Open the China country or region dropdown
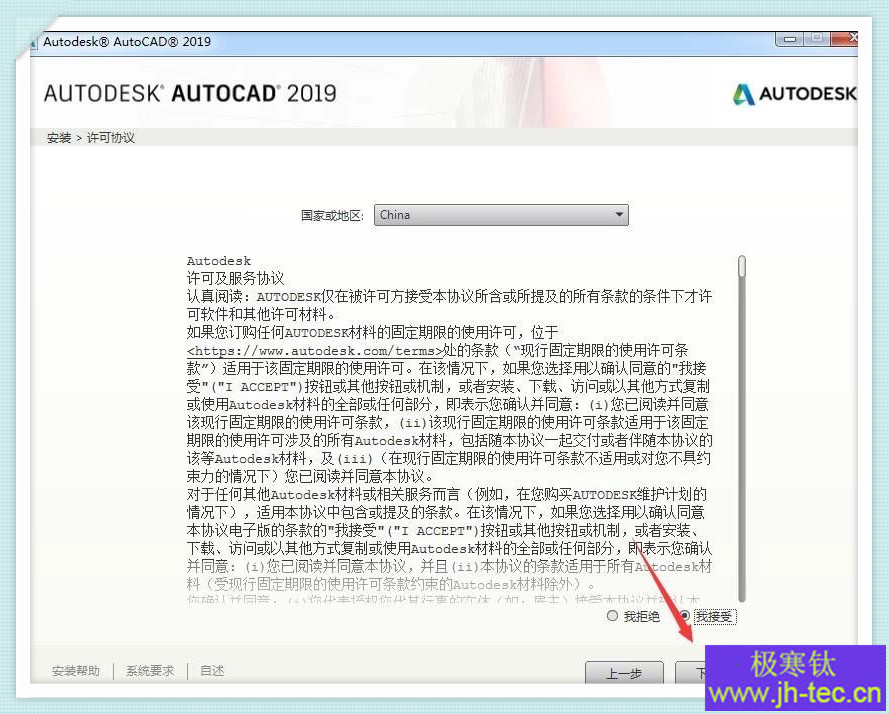Screen dimensions: 889x714 pyautogui.click(x=501, y=215)
